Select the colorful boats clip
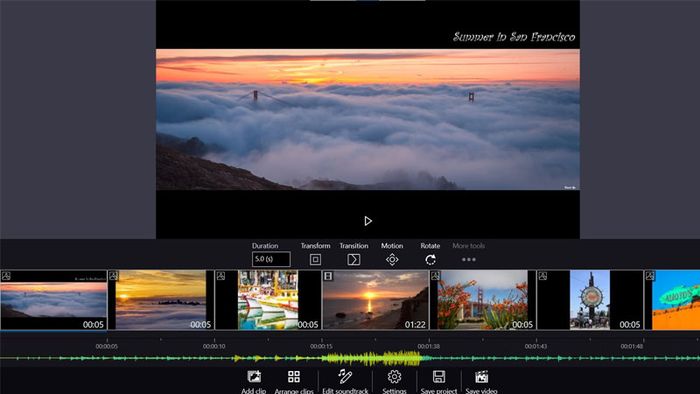Viewport: 700px width, 394px height. 268,300
